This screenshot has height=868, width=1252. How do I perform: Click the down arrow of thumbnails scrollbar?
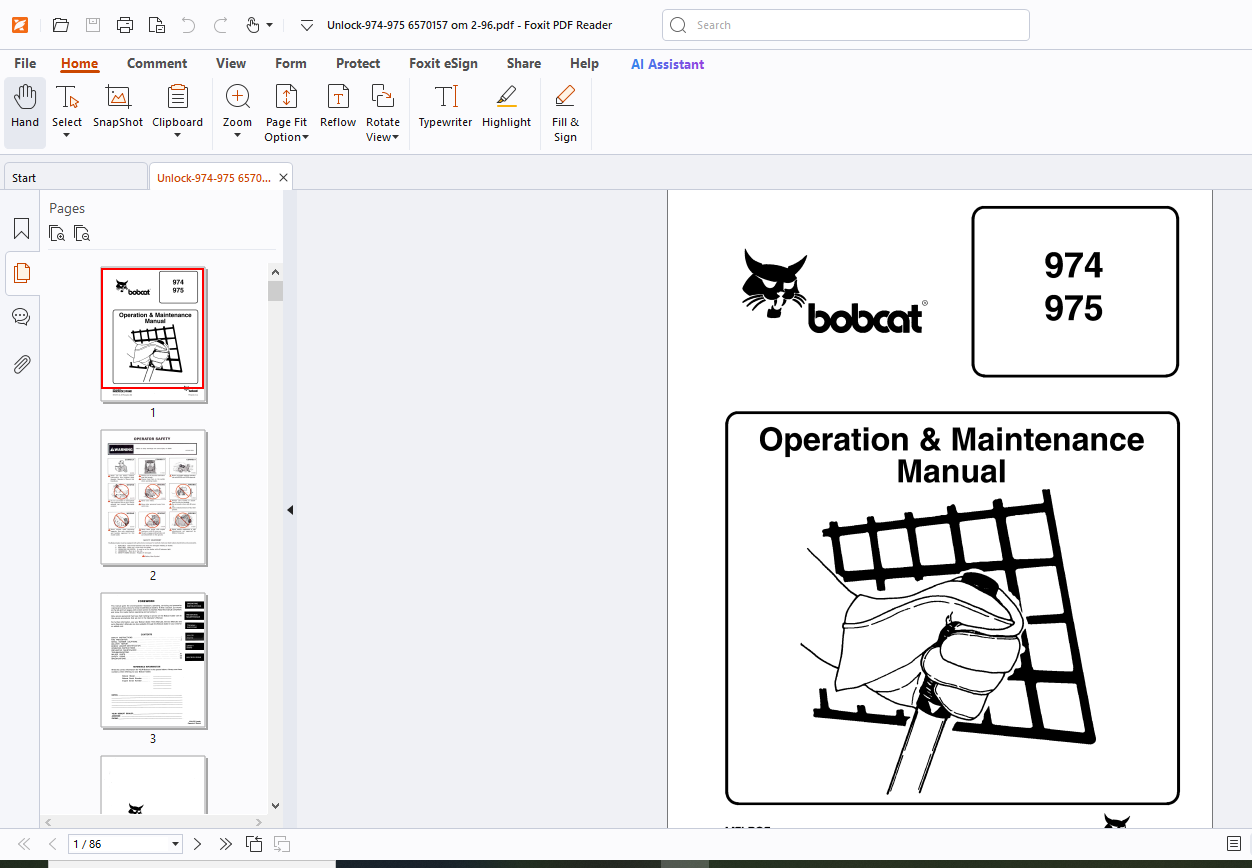click(275, 805)
